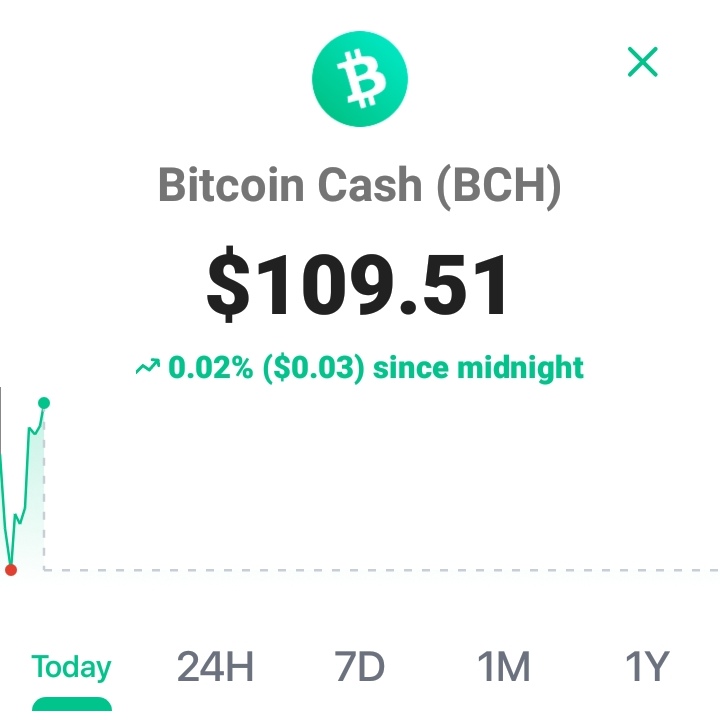
Task: Click the Bitcoin Cash logo icon
Action: point(360,79)
